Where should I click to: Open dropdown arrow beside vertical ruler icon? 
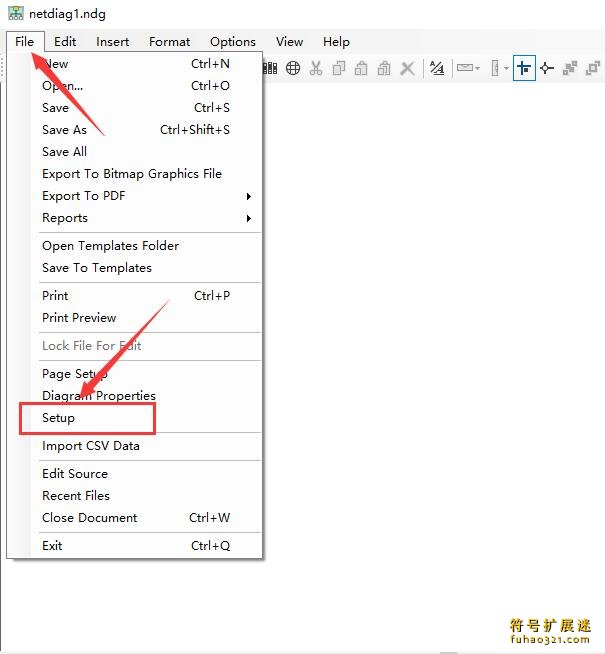(506, 68)
